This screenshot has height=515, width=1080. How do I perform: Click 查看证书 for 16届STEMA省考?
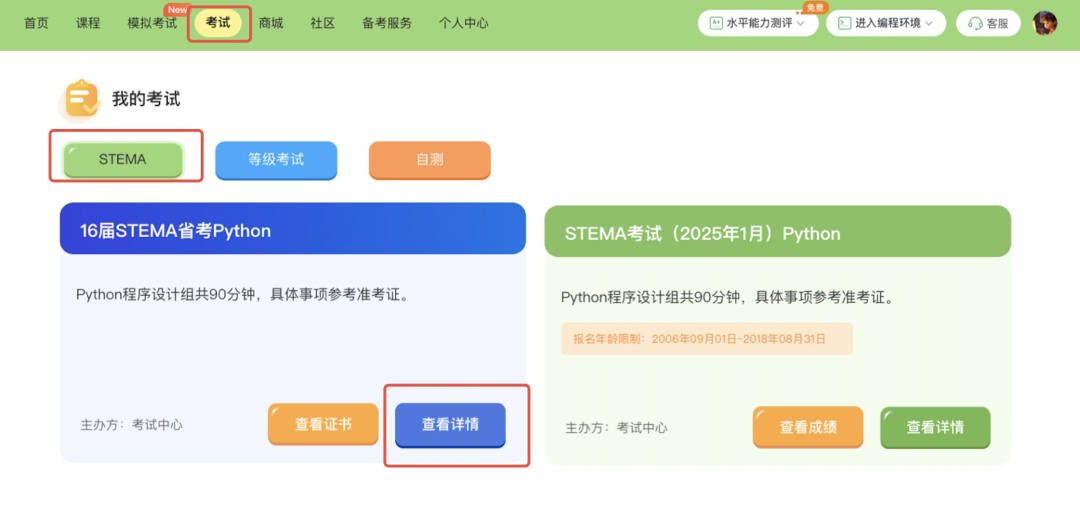point(323,425)
